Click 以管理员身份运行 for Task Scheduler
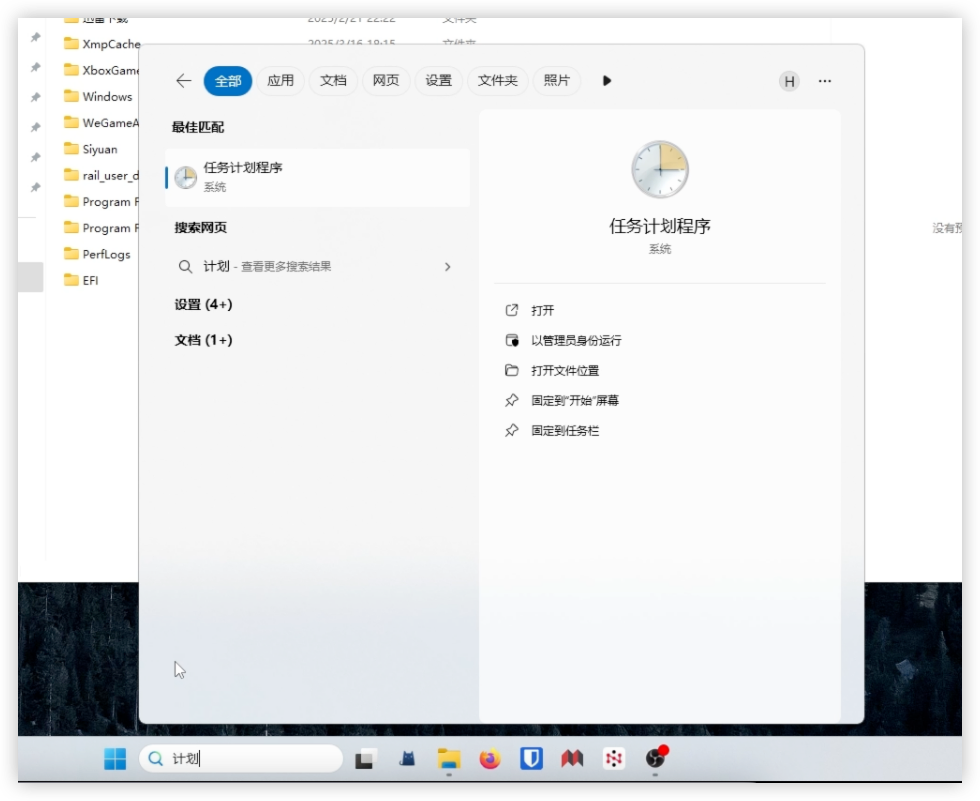The width and height of the screenshot is (980, 801). [576, 341]
